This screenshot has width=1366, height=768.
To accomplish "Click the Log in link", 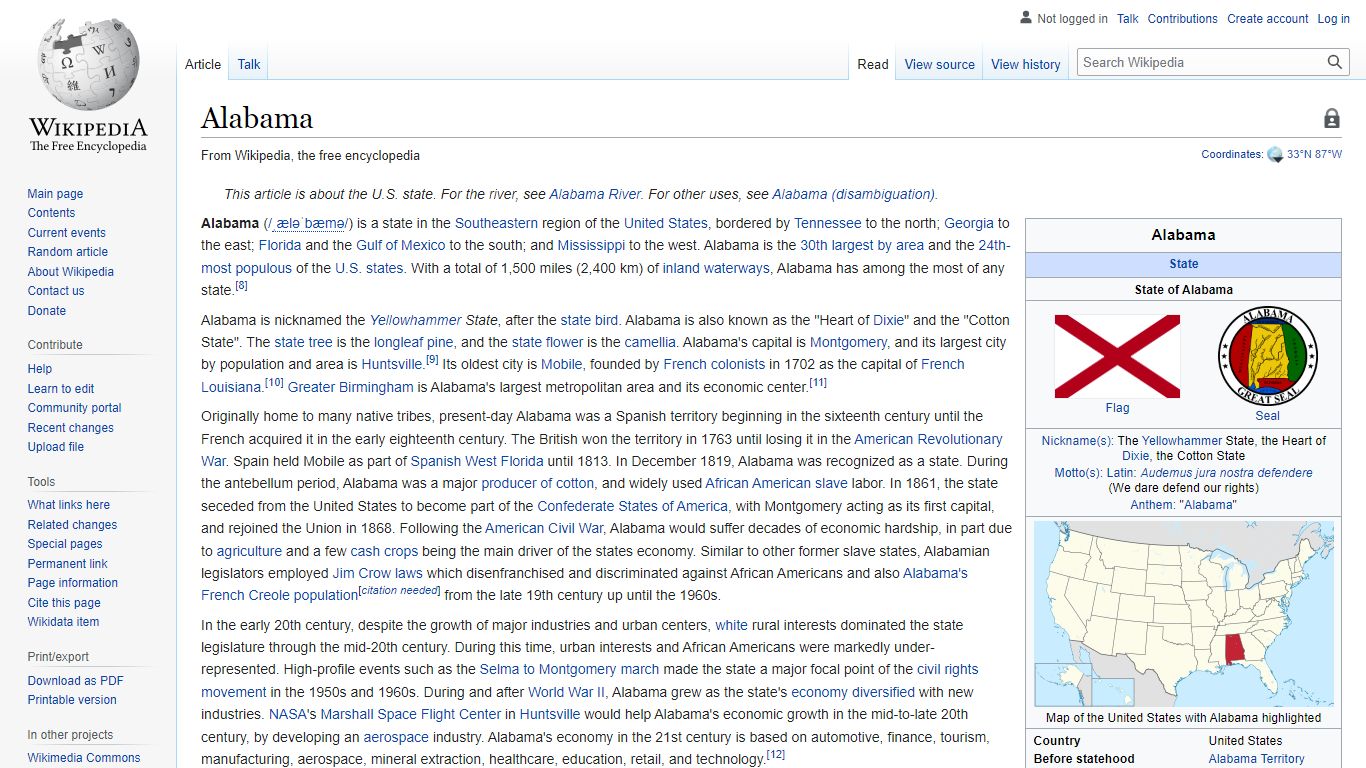I will point(1334,19).
